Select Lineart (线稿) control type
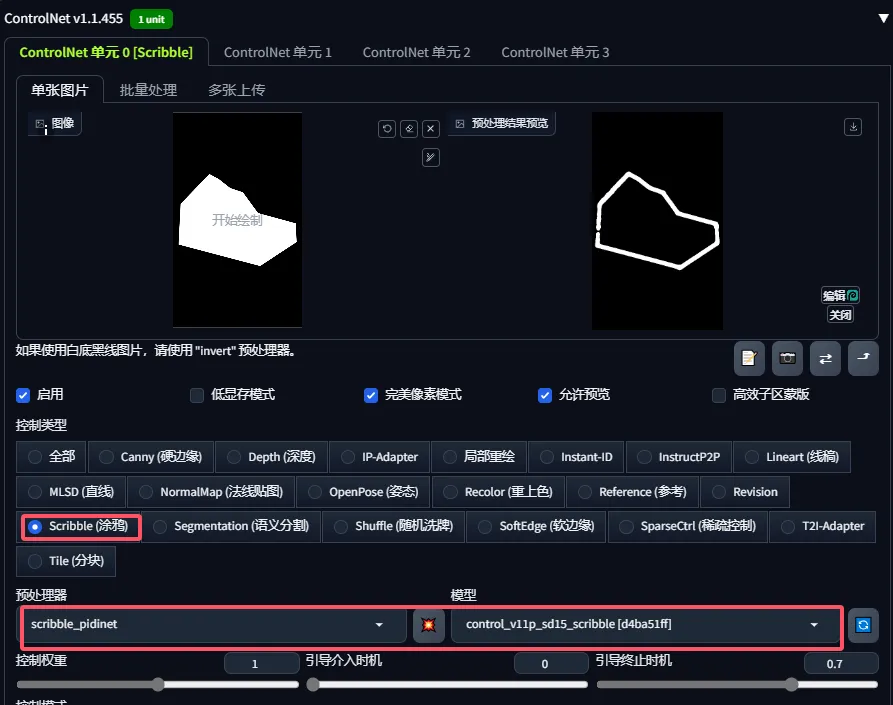Image resolution: width=893 pixels, height=705 pixels. [792, 457]
